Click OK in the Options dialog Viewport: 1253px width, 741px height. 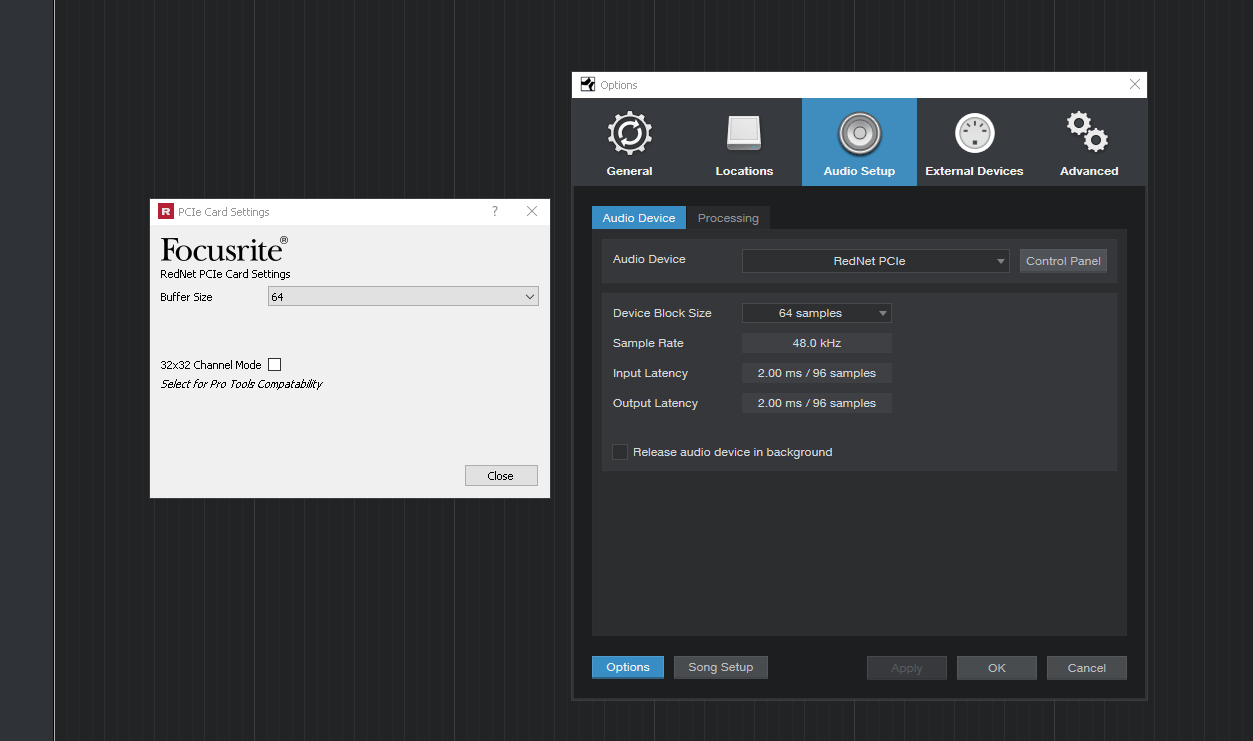coord(997,668)
